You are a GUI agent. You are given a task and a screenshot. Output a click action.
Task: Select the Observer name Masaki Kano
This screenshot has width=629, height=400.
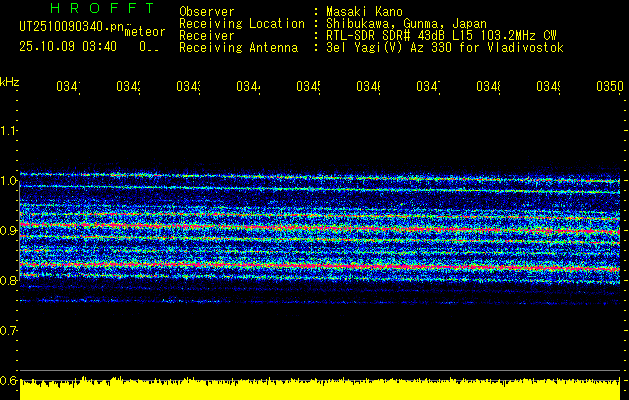pyautogui.click(x=360, y=12)
